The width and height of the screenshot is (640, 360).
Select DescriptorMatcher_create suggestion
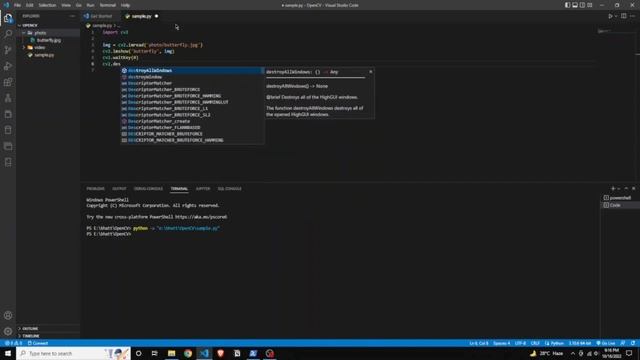coord(192,121)
